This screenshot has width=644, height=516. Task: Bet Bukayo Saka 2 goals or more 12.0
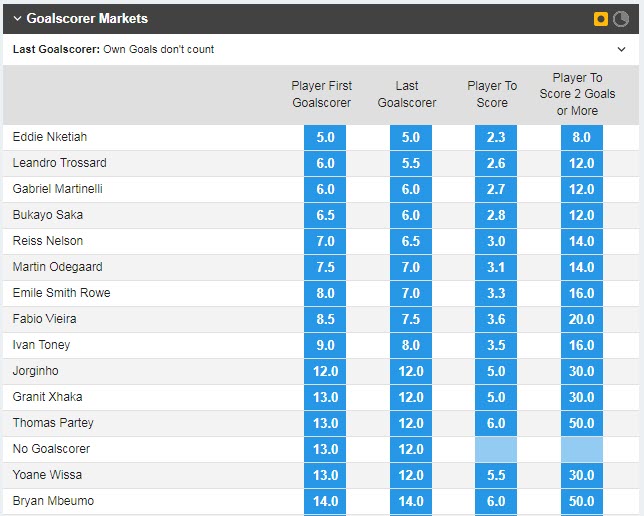[x=583, y=215]
